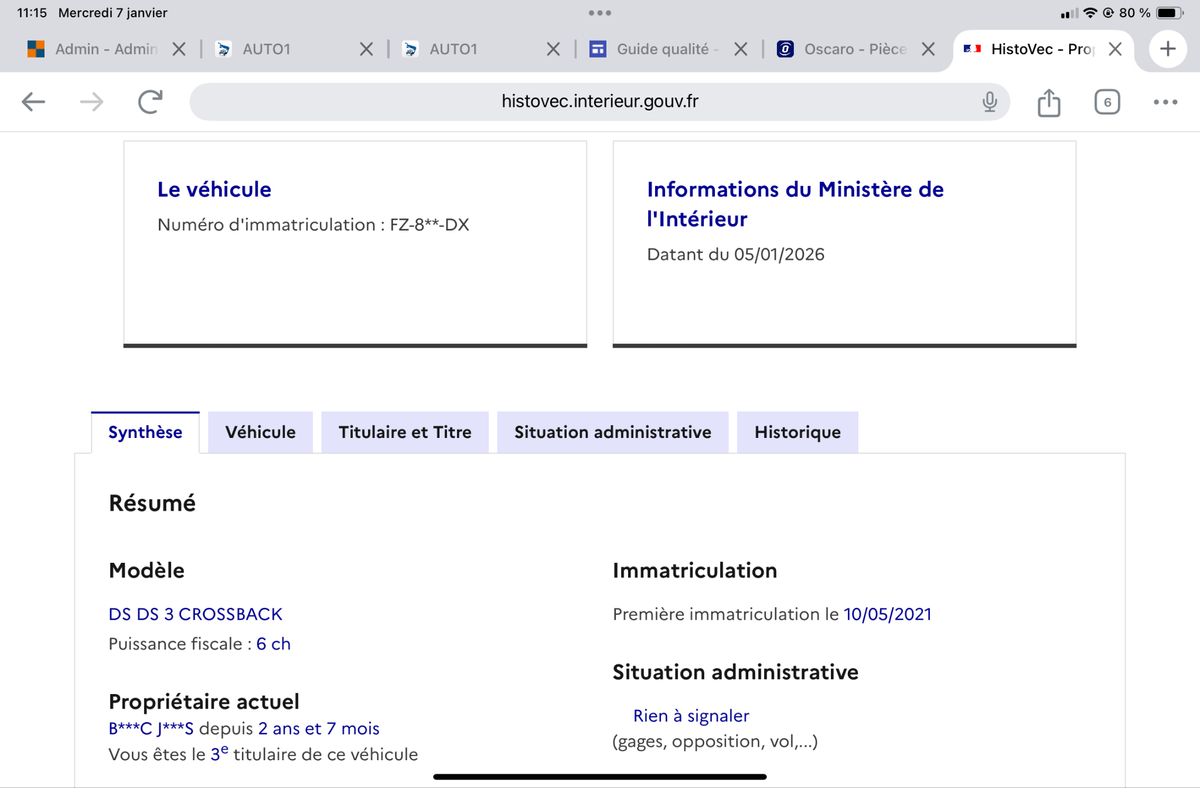
Task: Open the Titulaire et Titre tab
Action: pos(405,433)
